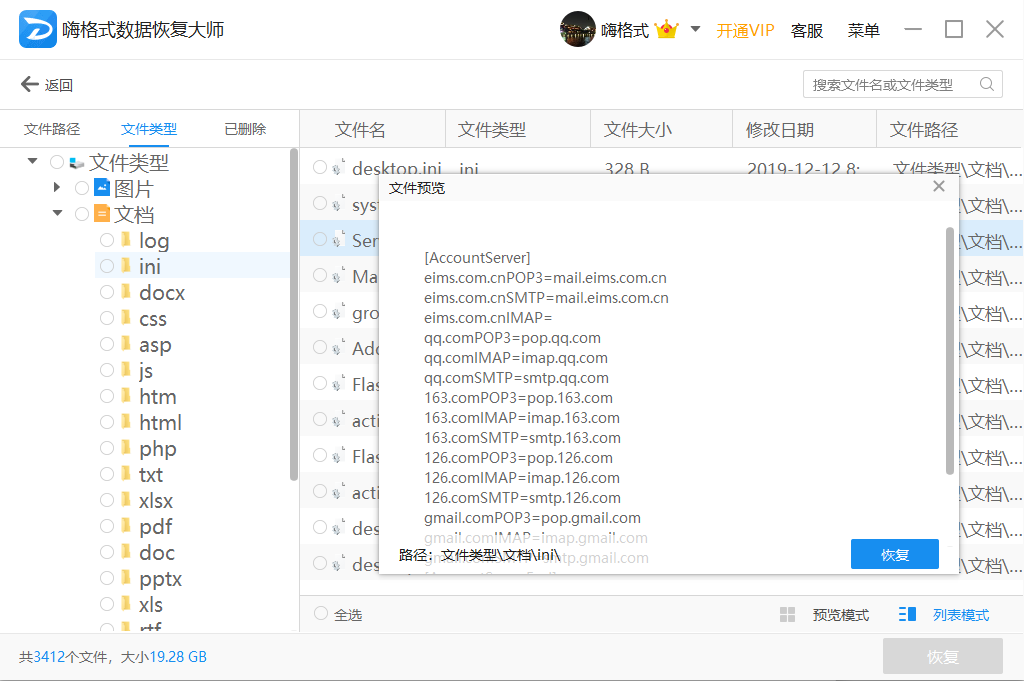The width and height of the screenshot is (1024, 681).
Task: Open the user account dropdown arrow
Action: coord(696,29)
